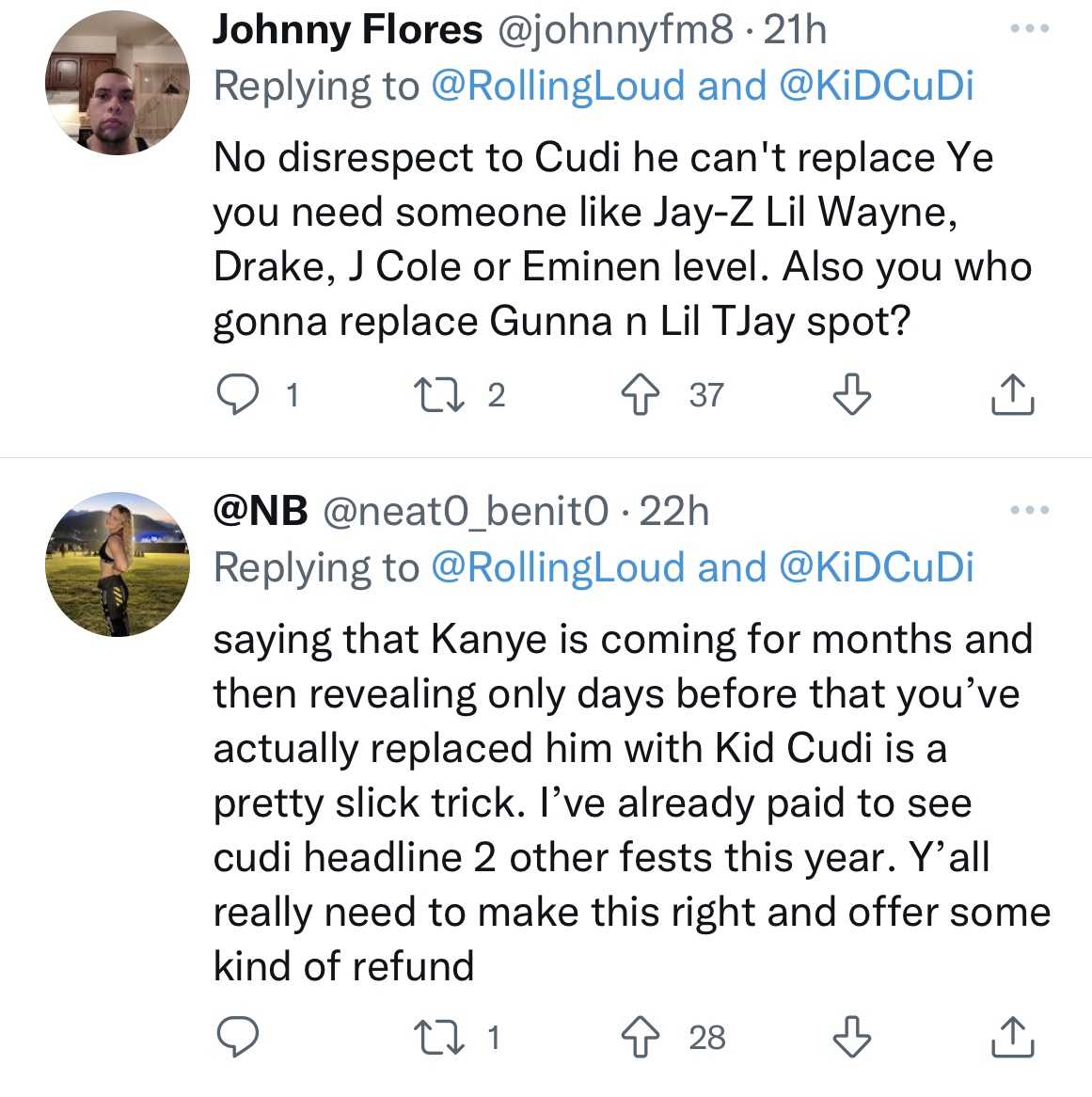Repost Johnny Flores's comment

438,395
